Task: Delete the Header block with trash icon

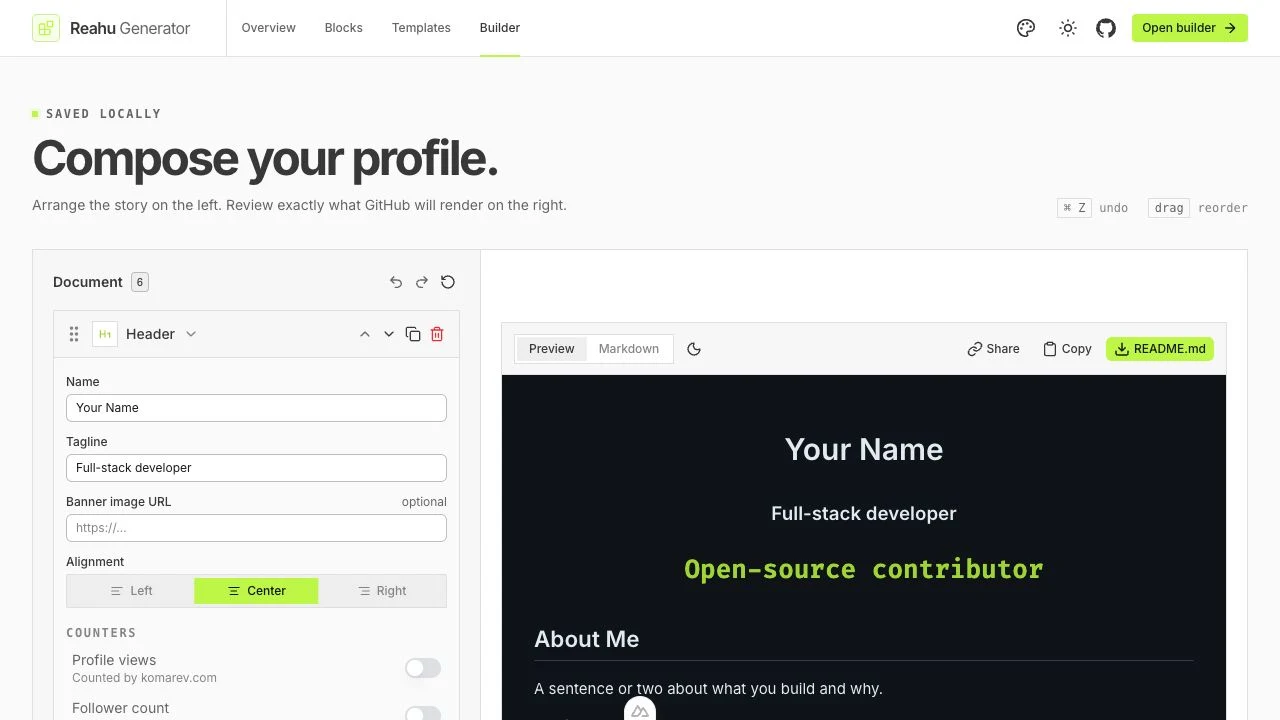Action: point(437,334)
